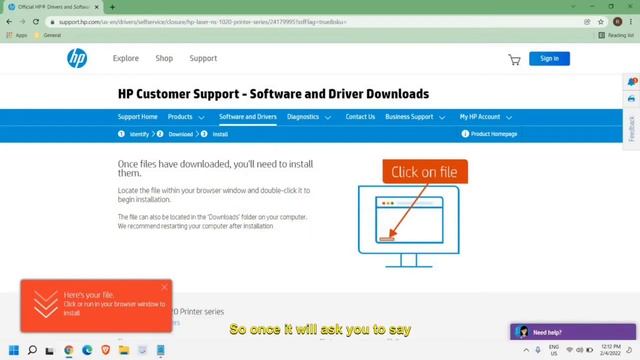Expand Business Support dropdown

[415, 117]
